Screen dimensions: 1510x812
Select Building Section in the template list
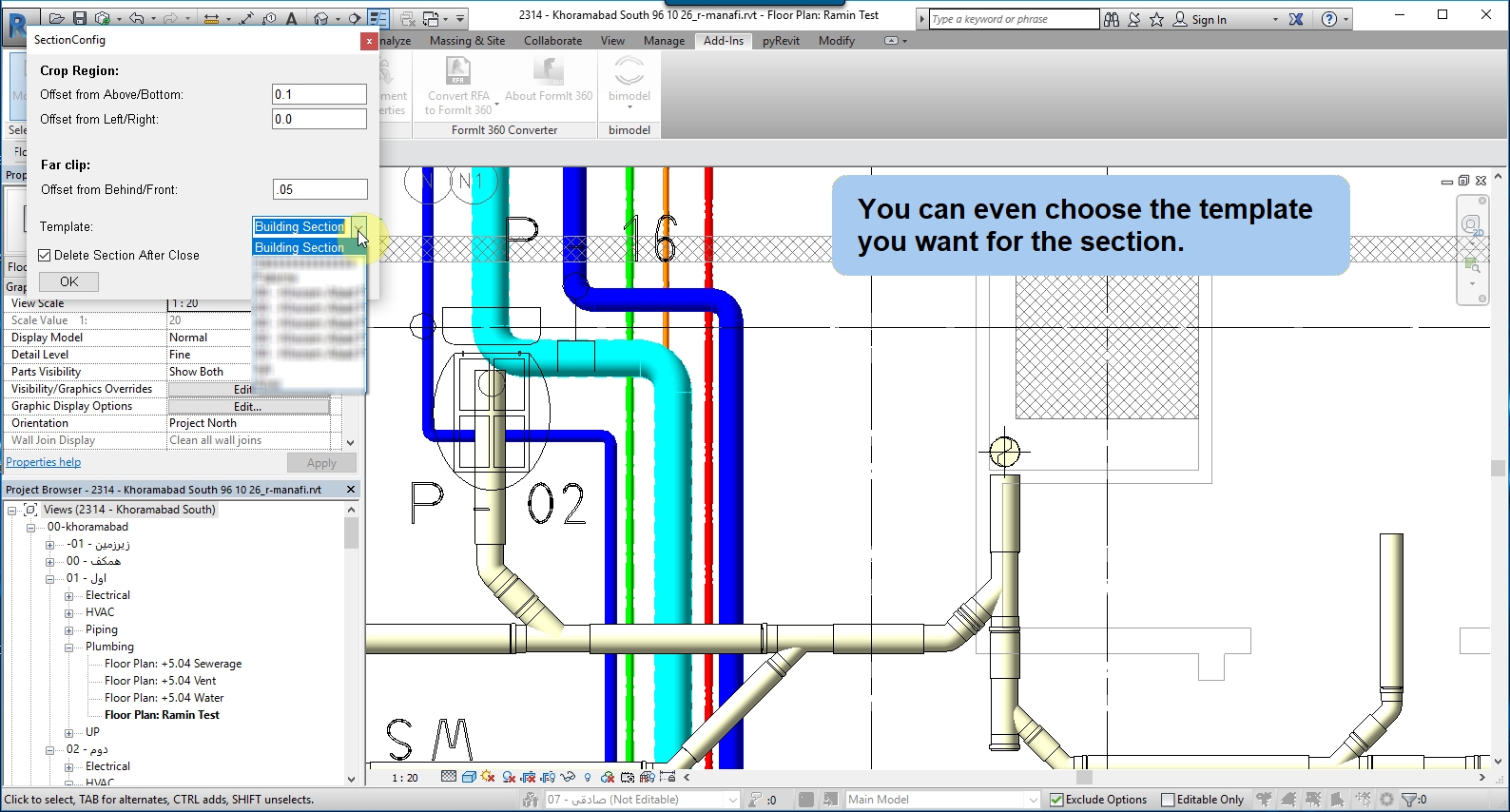pyautogui.click(x=309, y=247)
